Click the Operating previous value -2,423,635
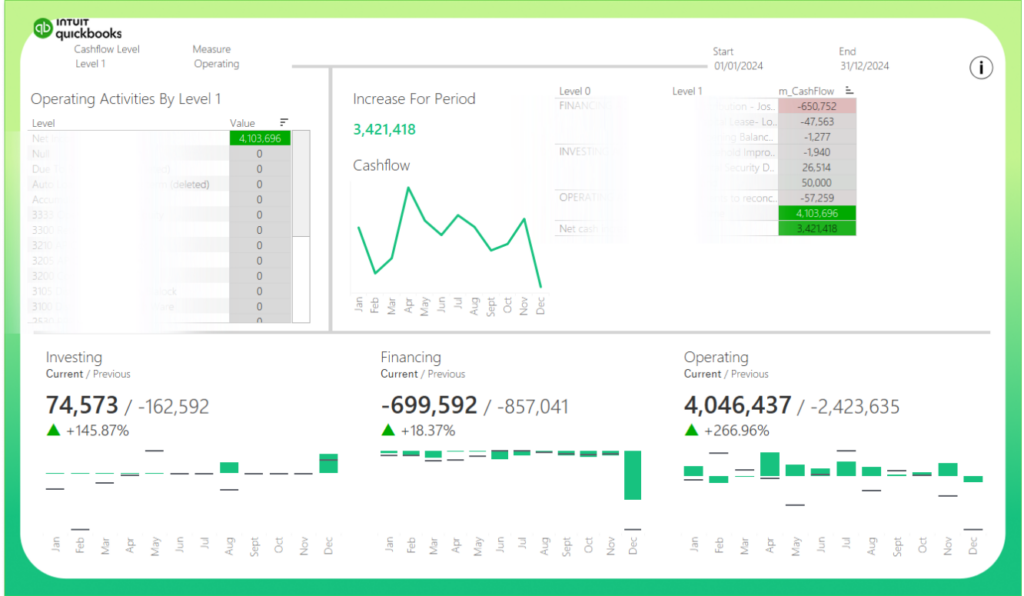 click(855, 407)
